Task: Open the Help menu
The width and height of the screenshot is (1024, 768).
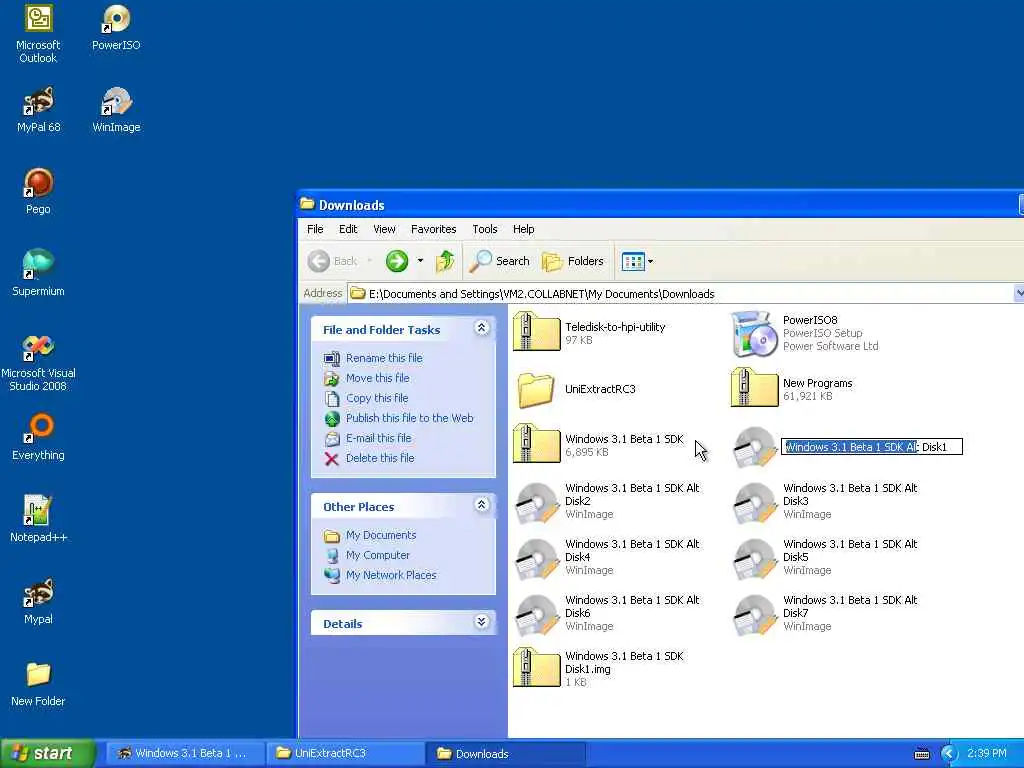Action: (523, 229)
